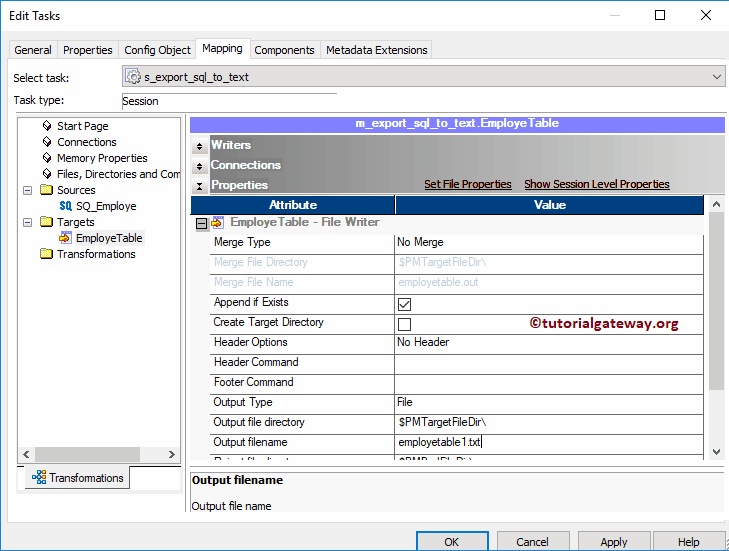Switch to the Properties tab
The image size is (729, 551).
[x=87, y=50]
